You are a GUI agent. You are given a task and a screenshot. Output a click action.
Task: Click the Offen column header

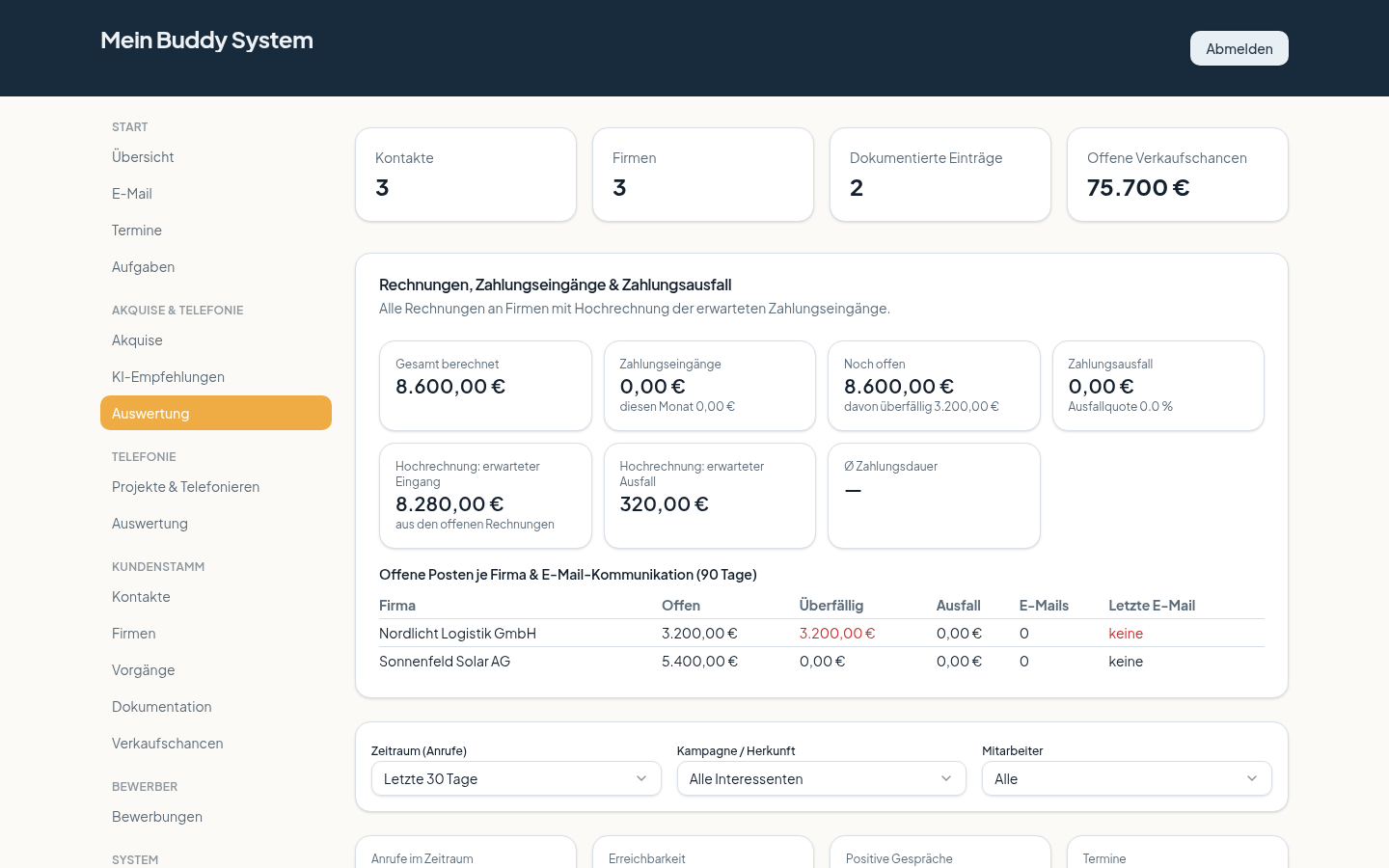click(681, 606)
